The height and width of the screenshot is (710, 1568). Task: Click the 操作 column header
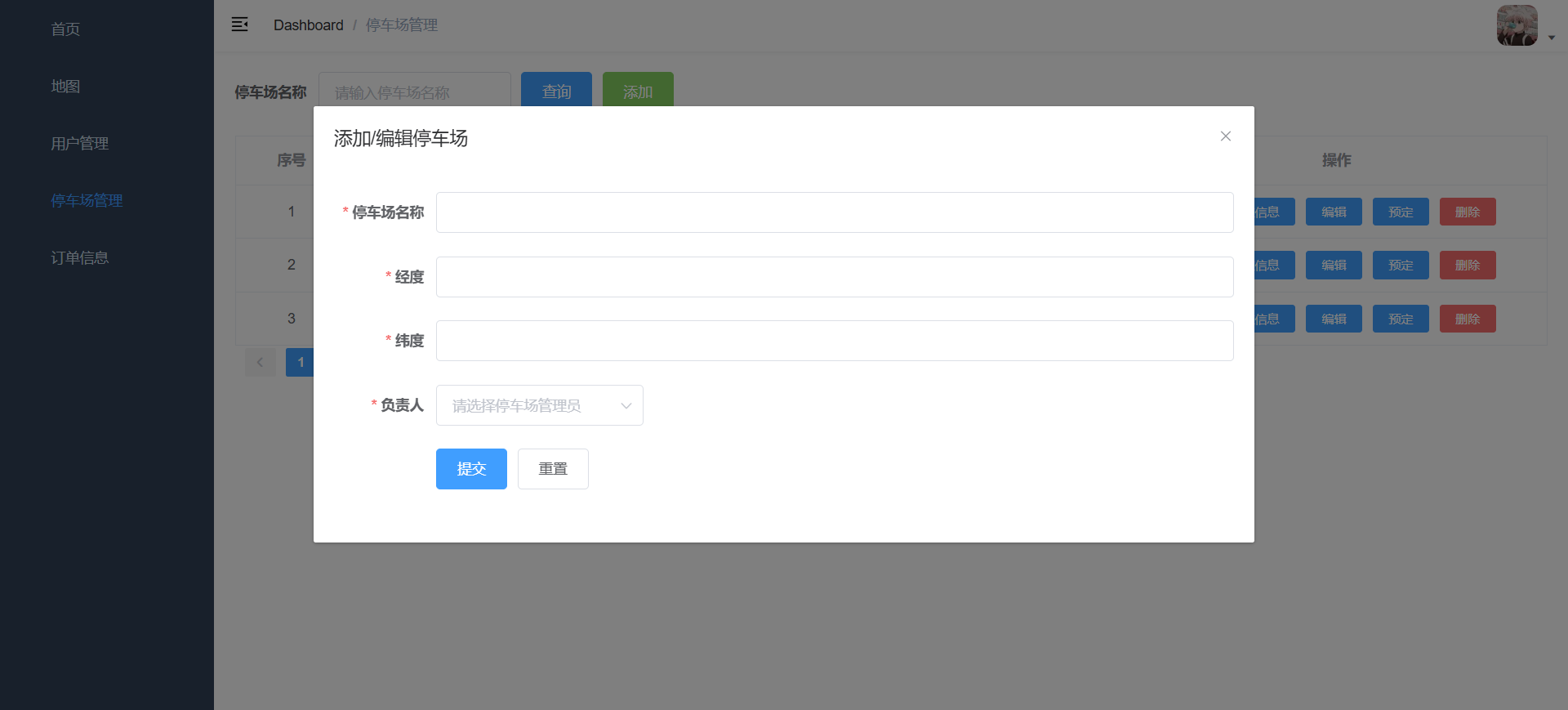click(x=1336, y=160)
